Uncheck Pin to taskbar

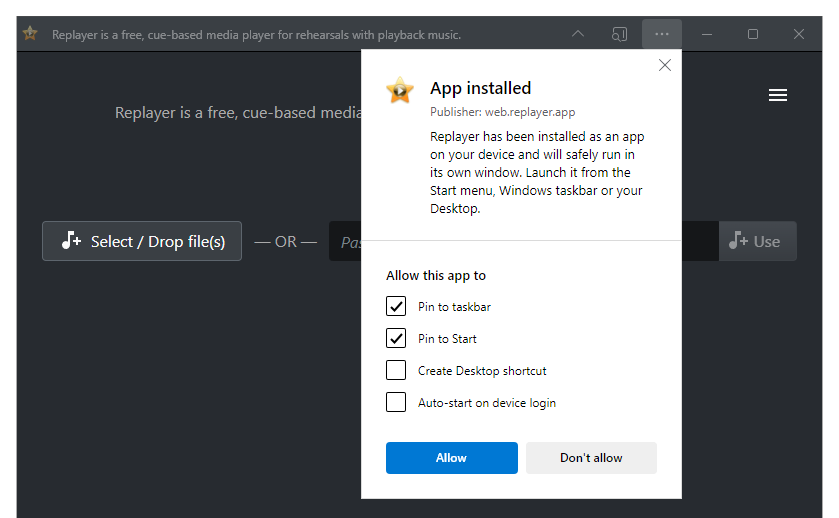[x=396, y=307]
